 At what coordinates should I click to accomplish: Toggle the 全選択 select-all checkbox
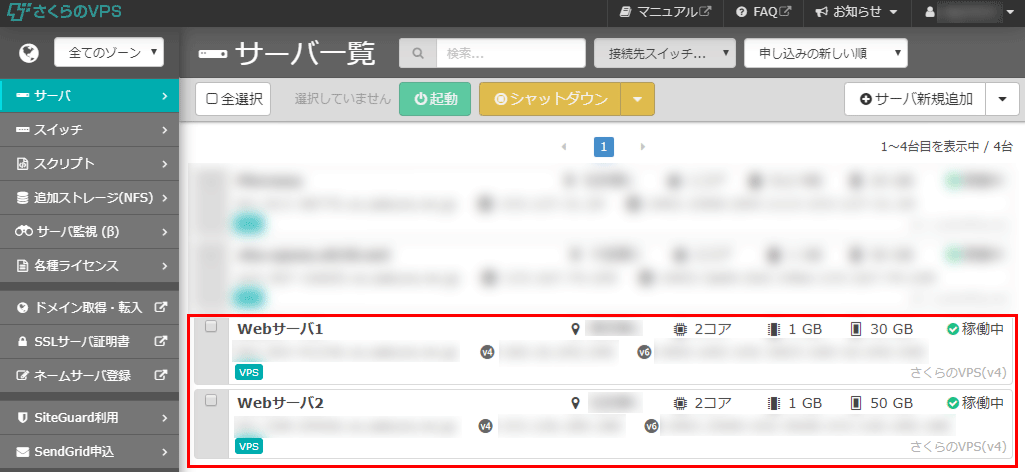coord(212,99)
